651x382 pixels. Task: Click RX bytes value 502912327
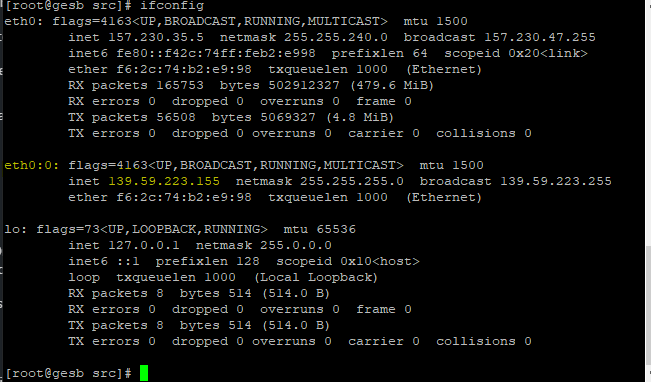coord(303,85)
